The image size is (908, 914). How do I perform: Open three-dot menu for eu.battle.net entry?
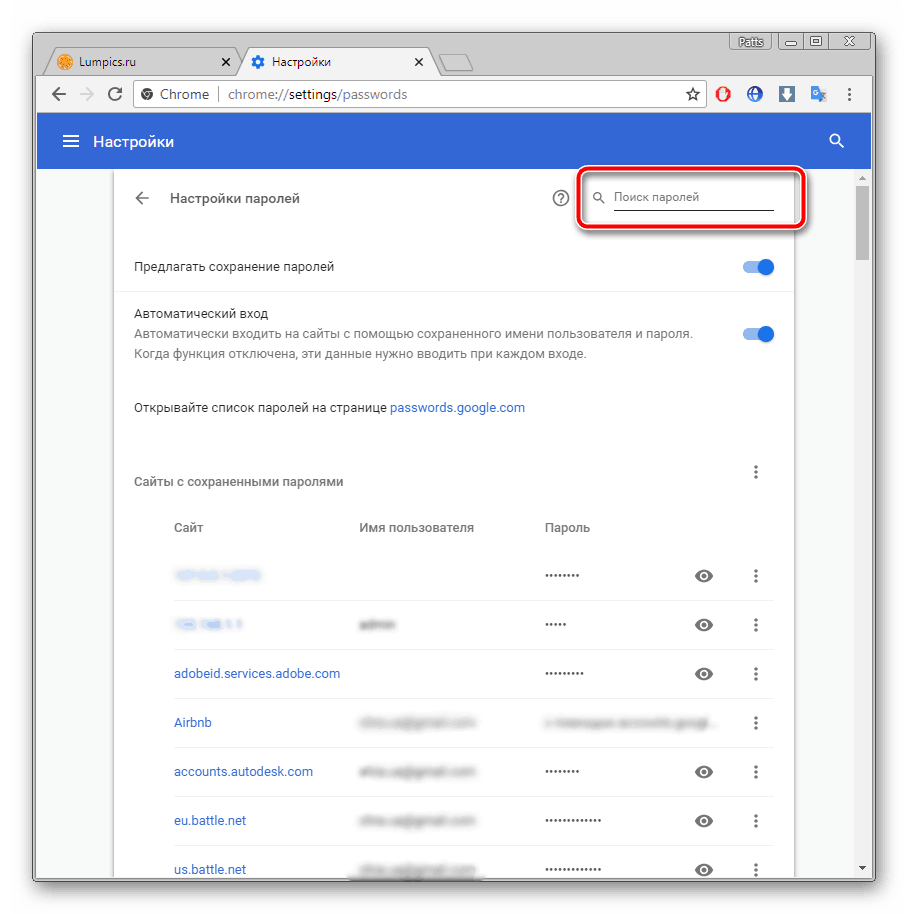[x=756, y=821]
